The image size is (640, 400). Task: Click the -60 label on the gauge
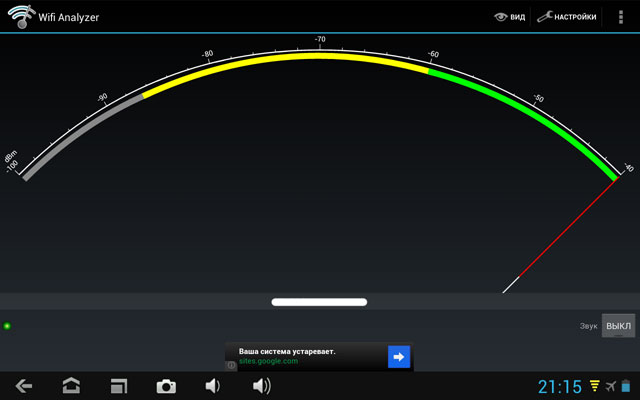pos(433,54)
